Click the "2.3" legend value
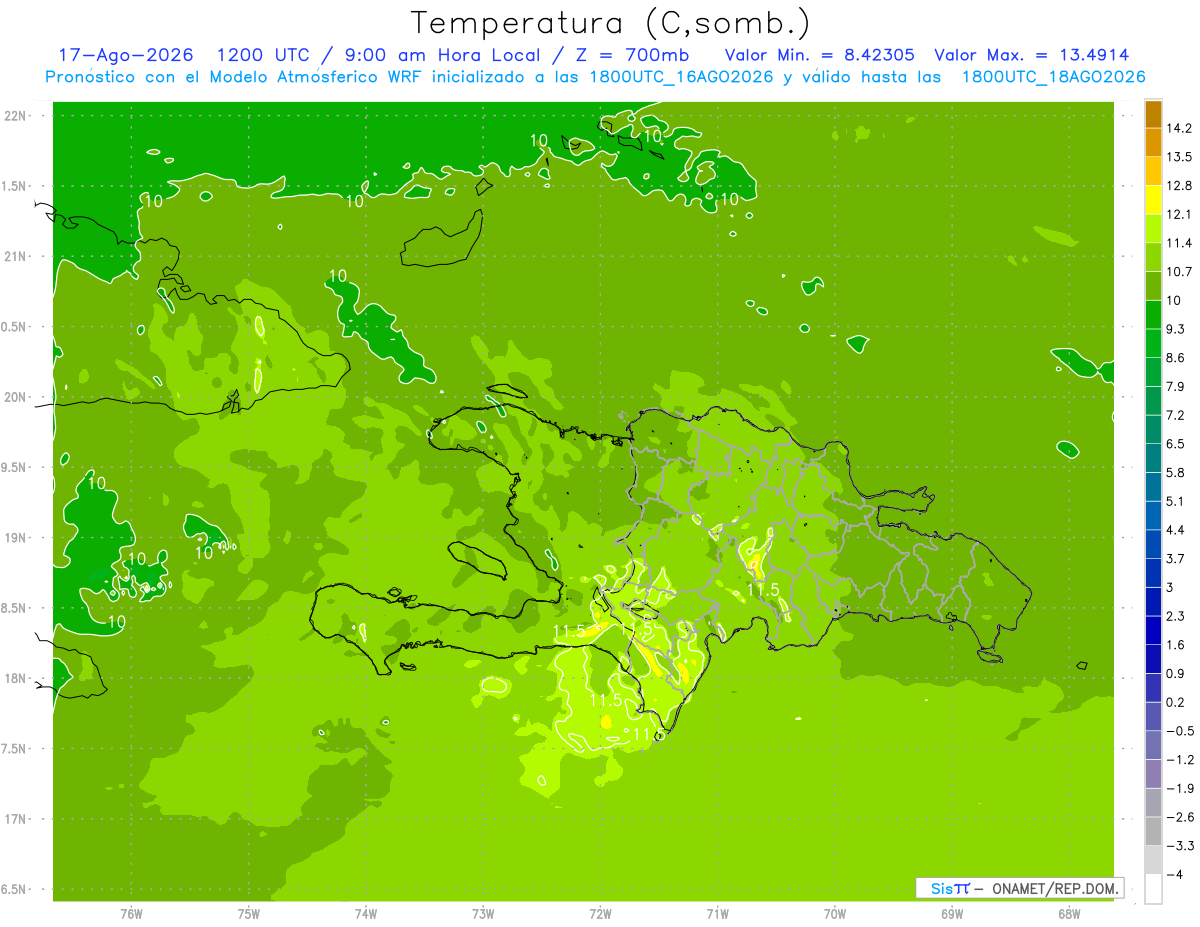Screen dimensions: 1200x927 pyautogui.click(x=1176, y=616)
